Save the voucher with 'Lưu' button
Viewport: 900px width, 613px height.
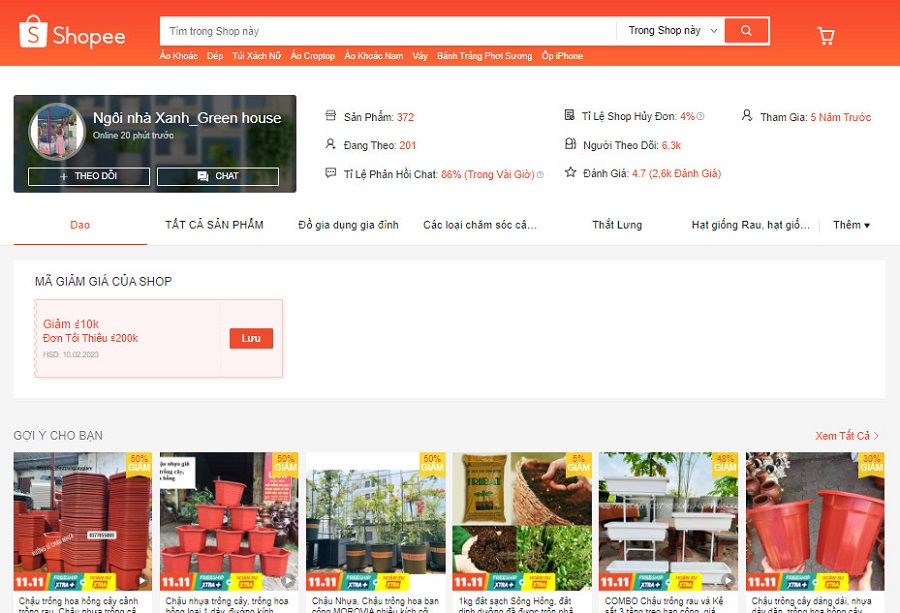click(x=251, y=338)
